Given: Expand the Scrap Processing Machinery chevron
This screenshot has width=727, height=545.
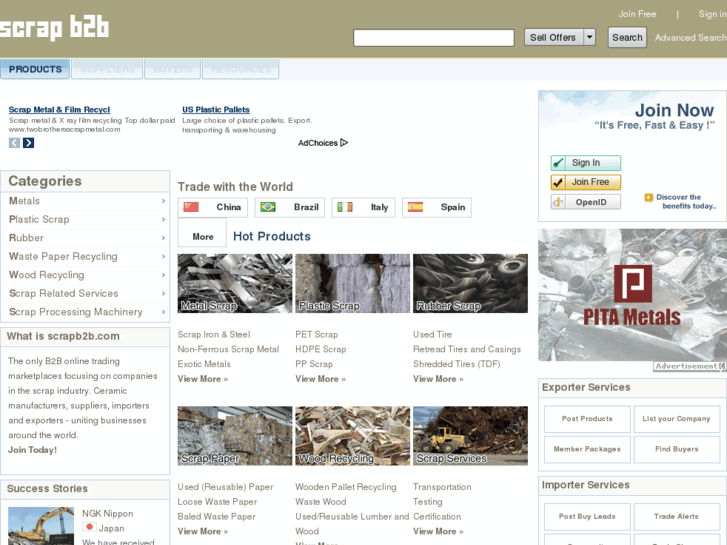Looking at the screenshot, I should click(x=163, y=312).
